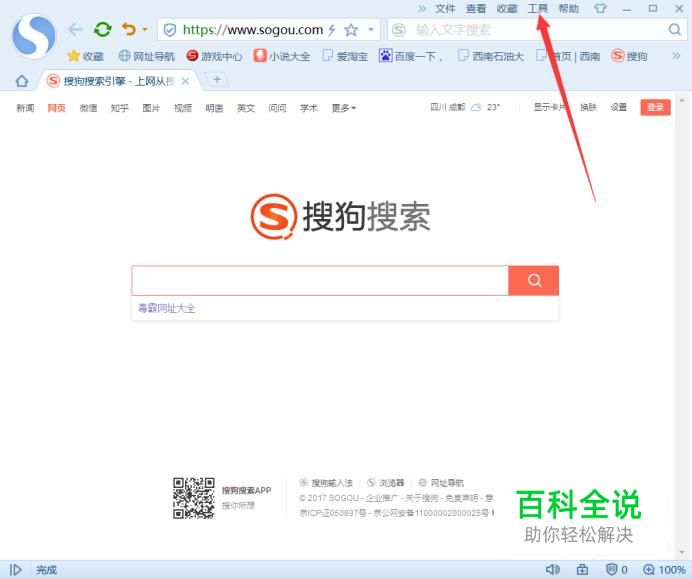Mute sound with status bar speaker icon
The image size is (692, 579).
click(x=553, y=569)
